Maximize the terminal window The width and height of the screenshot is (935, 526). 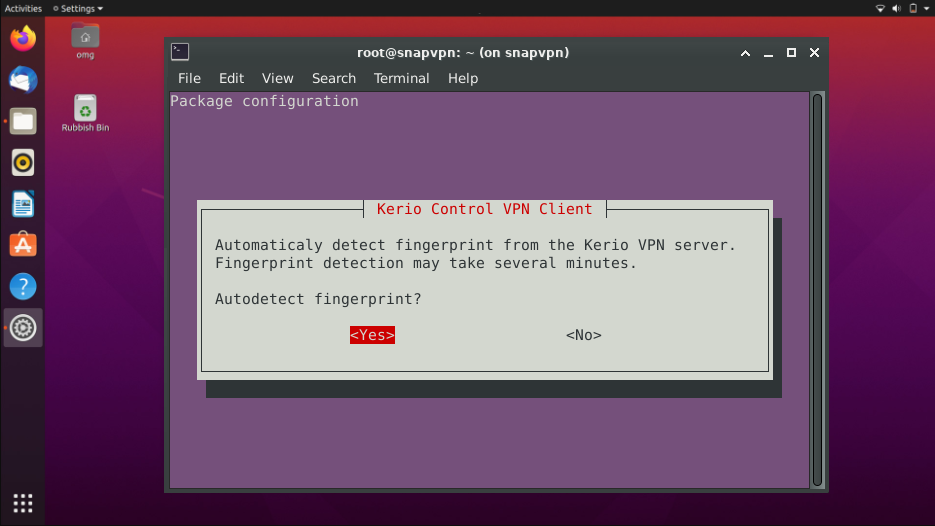click(791, 52)
